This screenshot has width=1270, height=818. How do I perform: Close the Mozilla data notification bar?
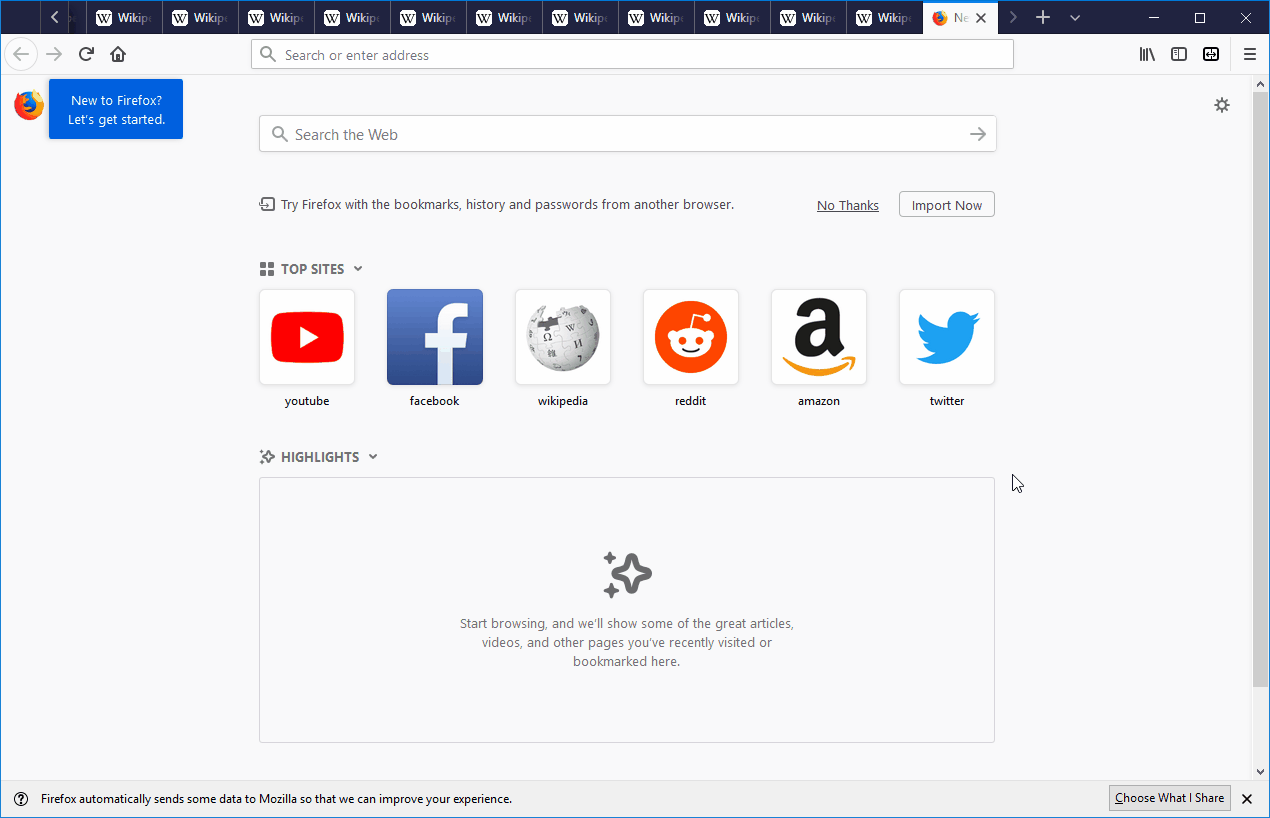pyautogui.click(x=1247, y=799)
